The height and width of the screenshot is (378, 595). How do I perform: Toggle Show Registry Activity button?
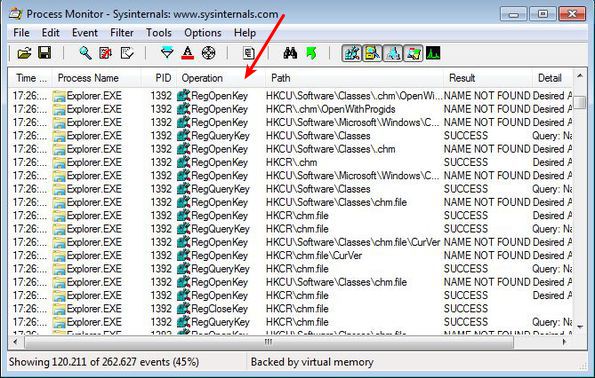pos(352,53)
